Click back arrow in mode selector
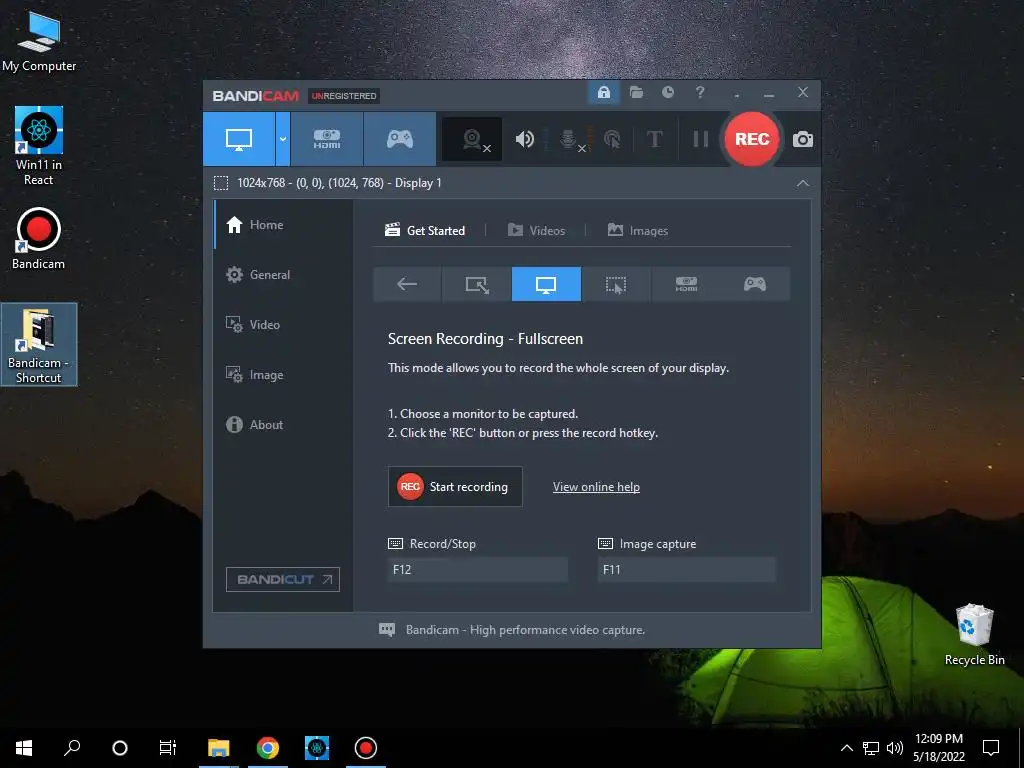Viewport: 1024px width, 768px height. tap(407, 284)
